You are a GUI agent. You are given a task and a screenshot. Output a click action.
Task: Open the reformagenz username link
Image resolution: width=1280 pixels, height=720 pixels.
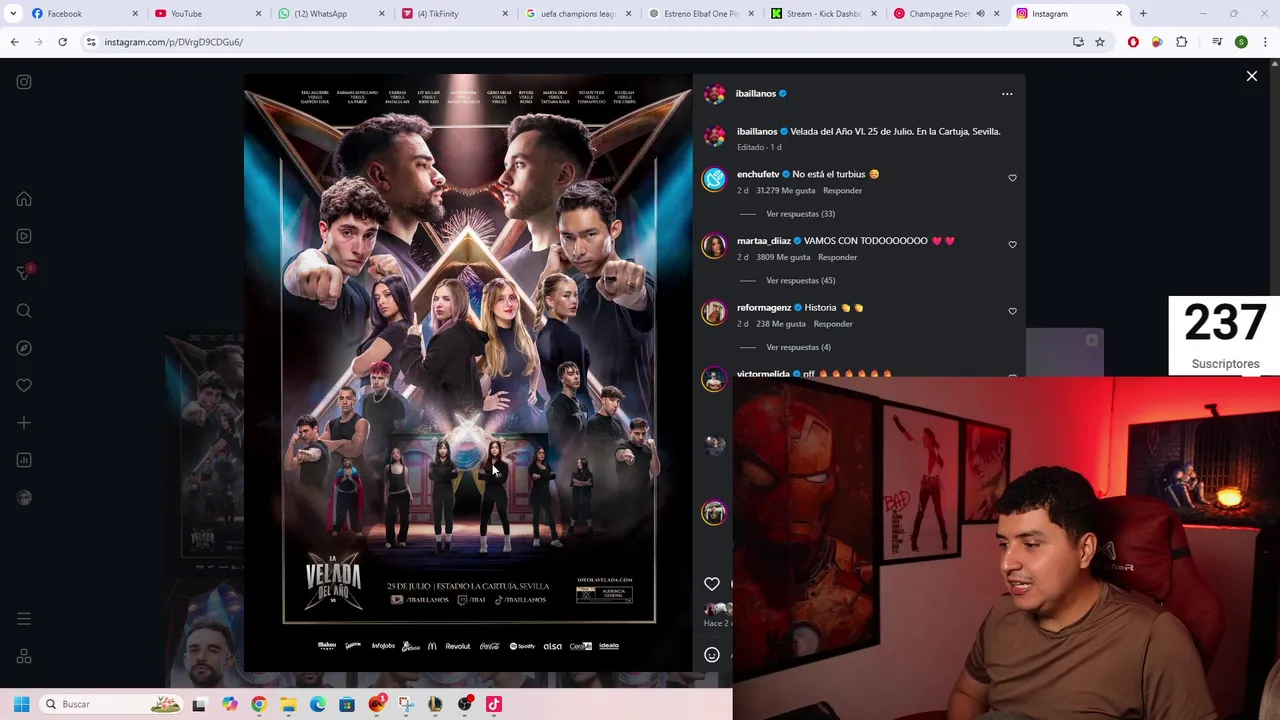point(764,307)
